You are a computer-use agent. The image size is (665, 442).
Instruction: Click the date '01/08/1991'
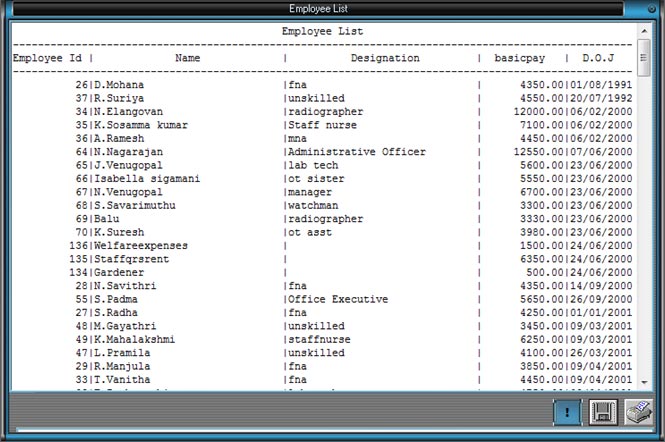601,85
